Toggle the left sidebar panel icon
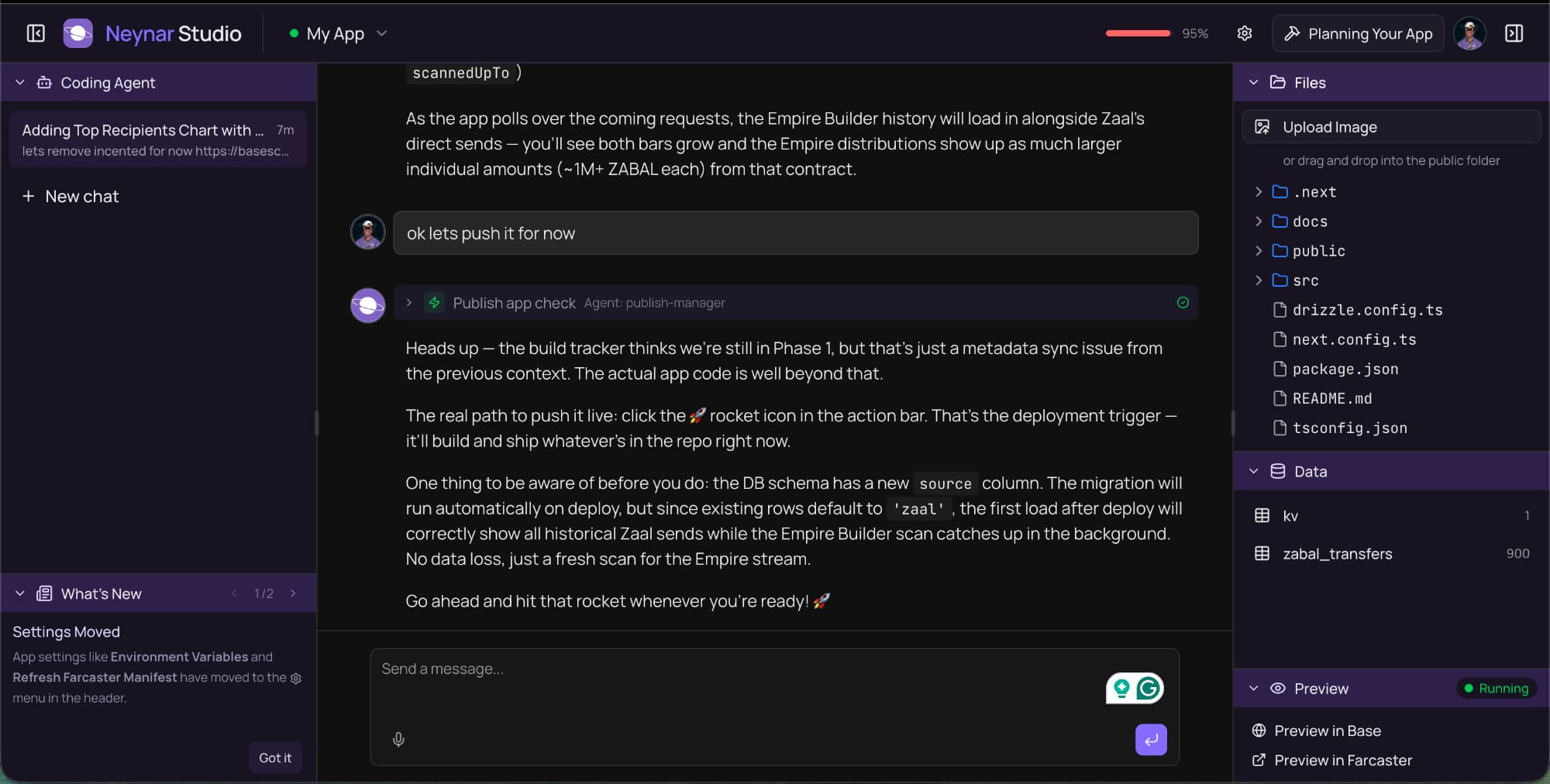 coord(36,33)
